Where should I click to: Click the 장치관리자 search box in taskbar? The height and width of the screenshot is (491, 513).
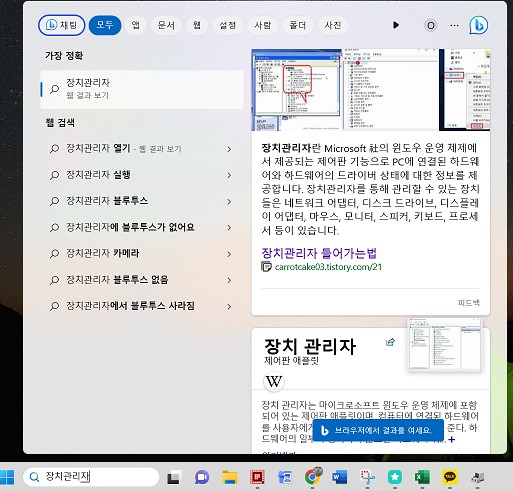click(x=91, y=477)
